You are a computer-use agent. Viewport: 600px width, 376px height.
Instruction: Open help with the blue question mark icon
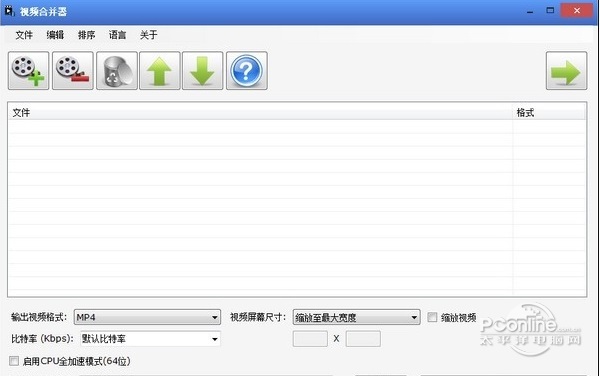pyautogui.click(x=247, y=71)
